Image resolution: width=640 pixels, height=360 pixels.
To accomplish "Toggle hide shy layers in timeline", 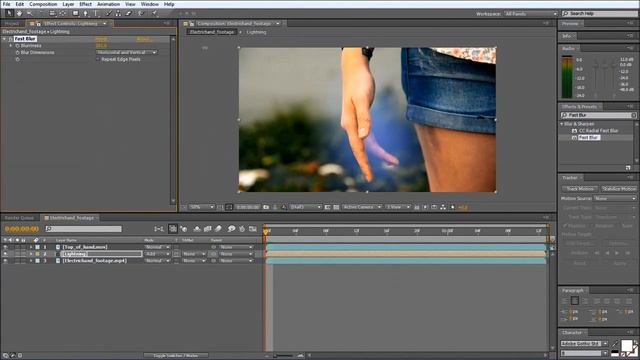I will tap(197, 229).
